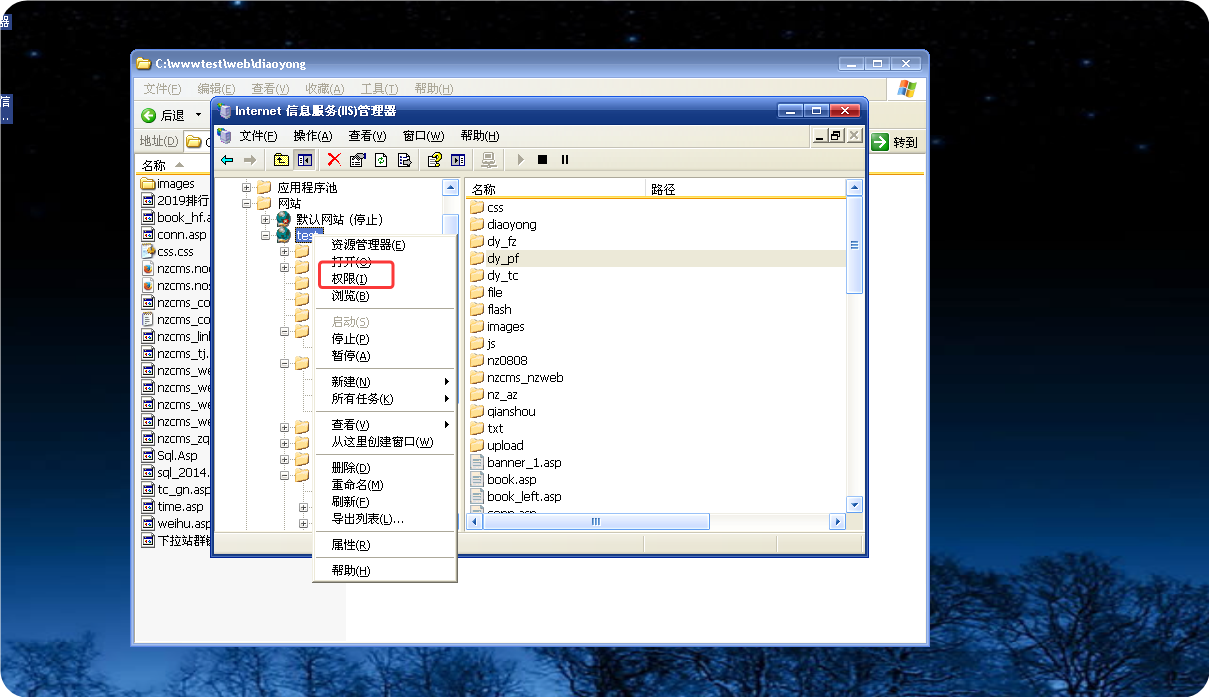Expand the 应用程序池 tree node
Viewport: 1209px width, 697px height.
247,187
